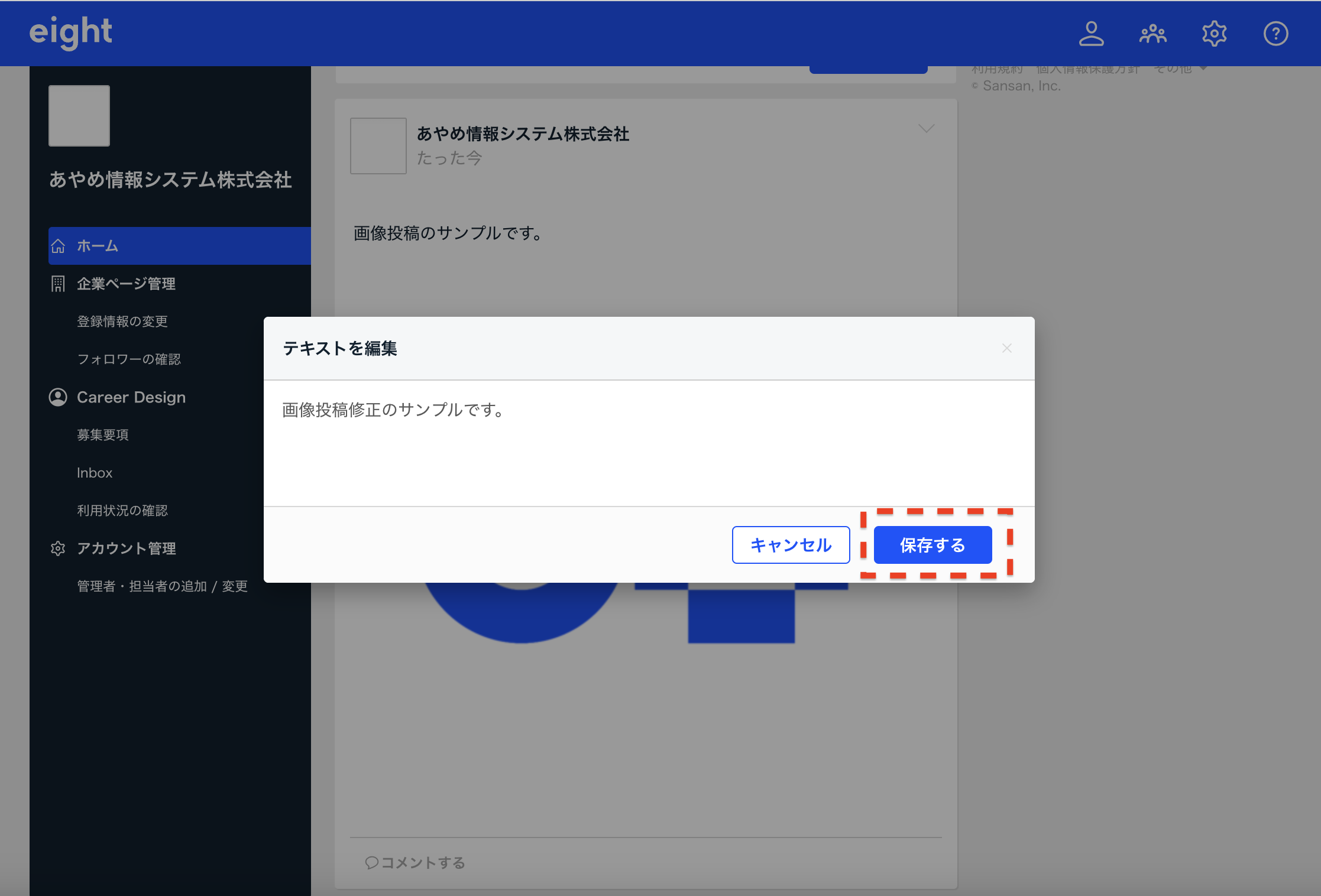Click the キャンセル button
The image size is (1321, 896).
coord(791,545)
